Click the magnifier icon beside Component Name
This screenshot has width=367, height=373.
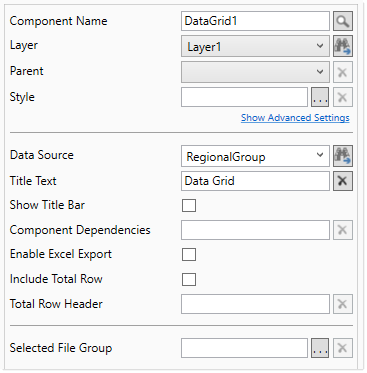point(343,21)
